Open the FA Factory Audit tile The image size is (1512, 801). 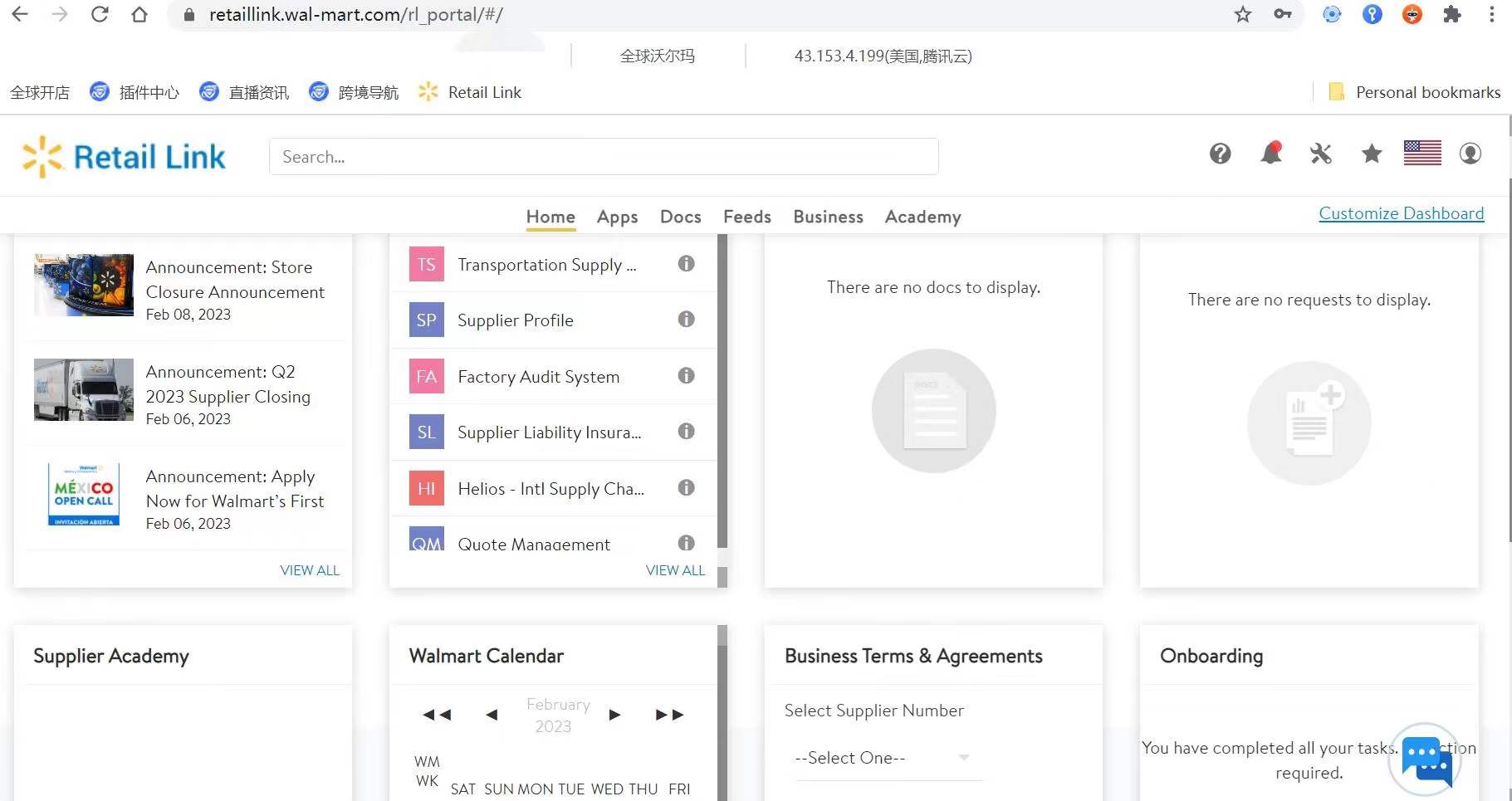427,376
